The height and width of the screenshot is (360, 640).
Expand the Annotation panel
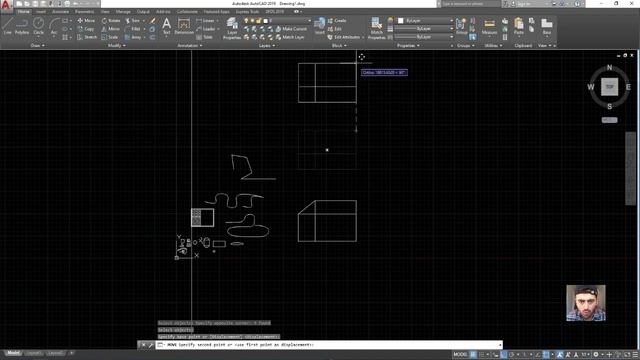[x=190, y=46]
